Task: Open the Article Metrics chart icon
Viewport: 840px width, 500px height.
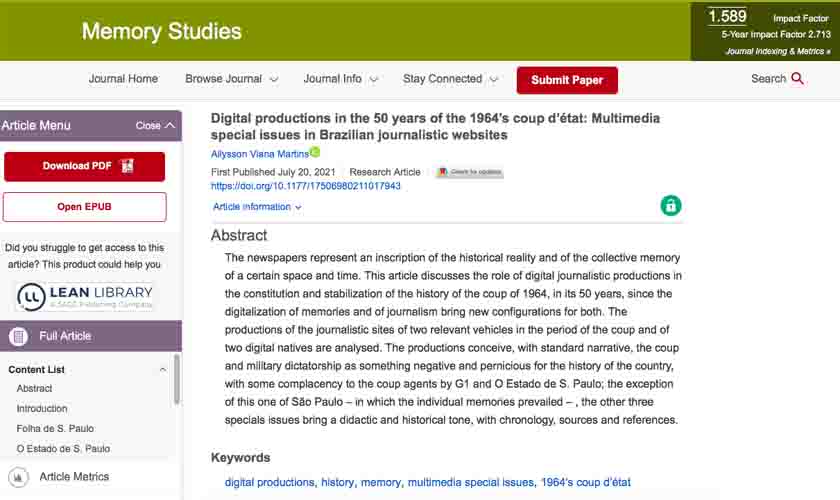Action: click(x=17, y=477)
